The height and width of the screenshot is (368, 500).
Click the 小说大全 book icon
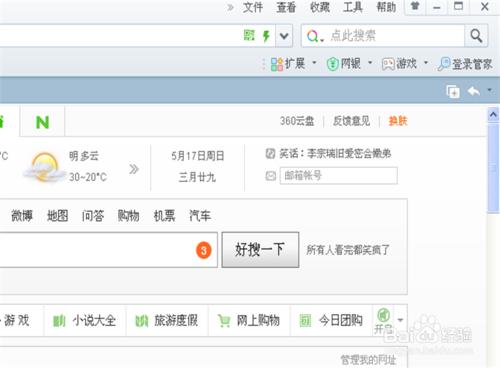[x=59, y=321]
